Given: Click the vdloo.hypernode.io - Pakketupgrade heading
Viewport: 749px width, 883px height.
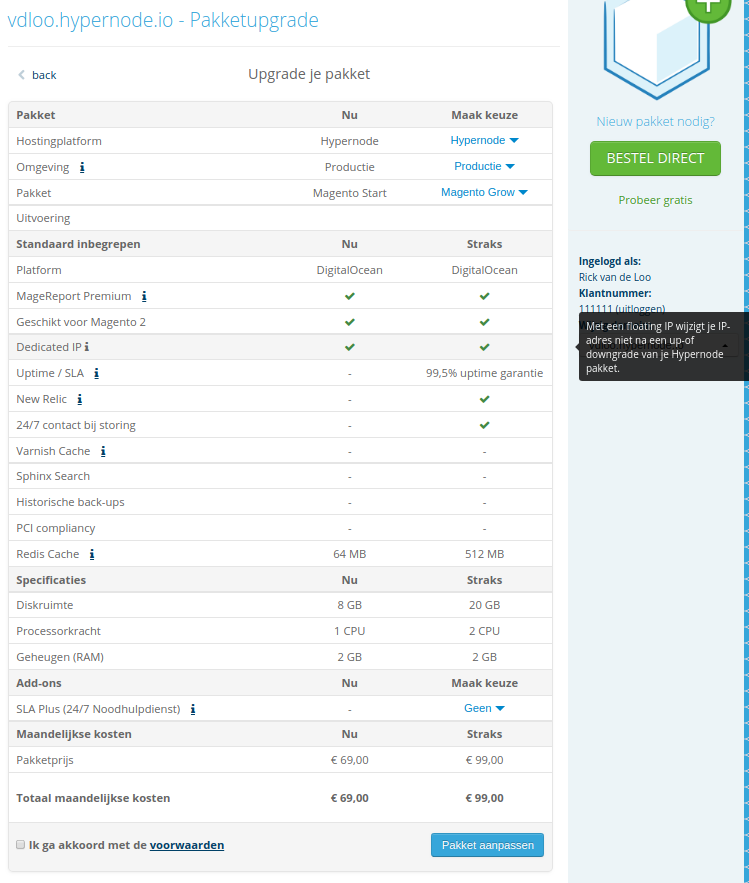Looking at the screenshot, I should tap(163, 20).
